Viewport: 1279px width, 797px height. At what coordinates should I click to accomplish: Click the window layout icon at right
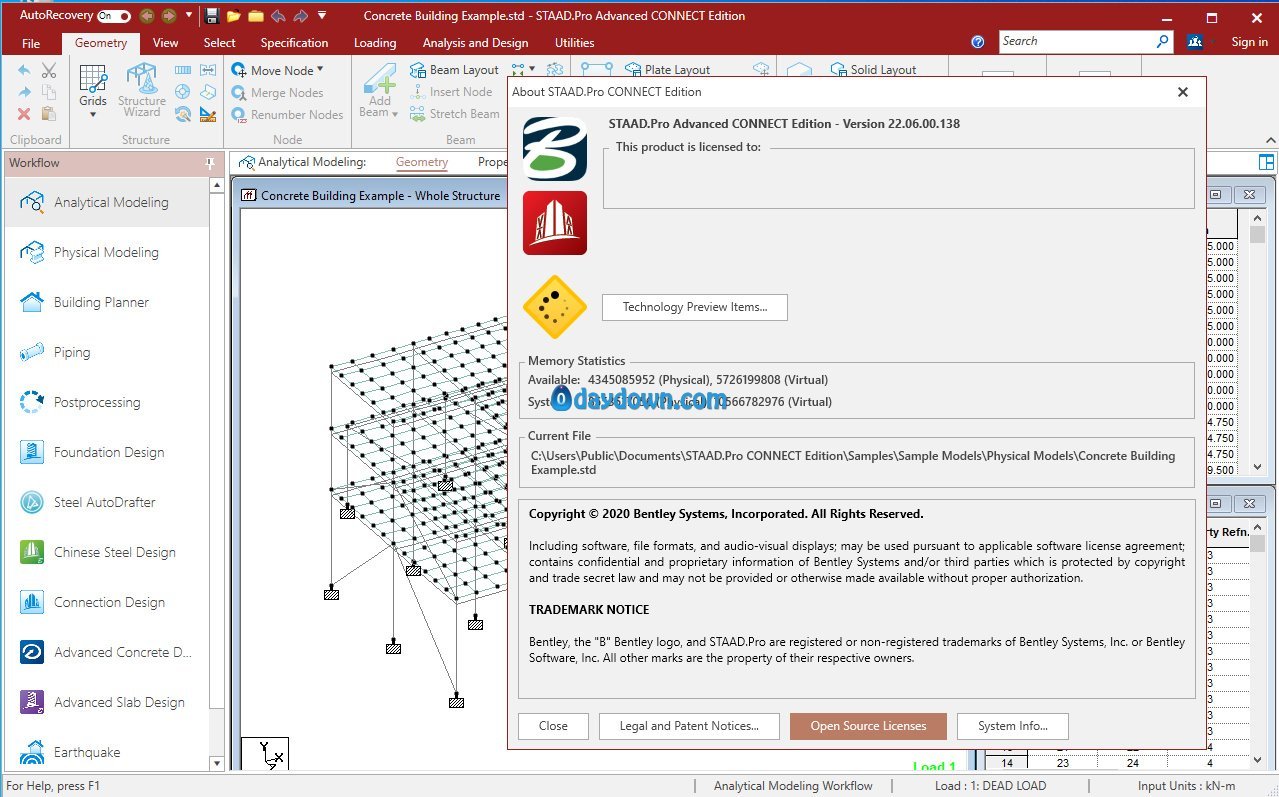[x=1266, y=162]
